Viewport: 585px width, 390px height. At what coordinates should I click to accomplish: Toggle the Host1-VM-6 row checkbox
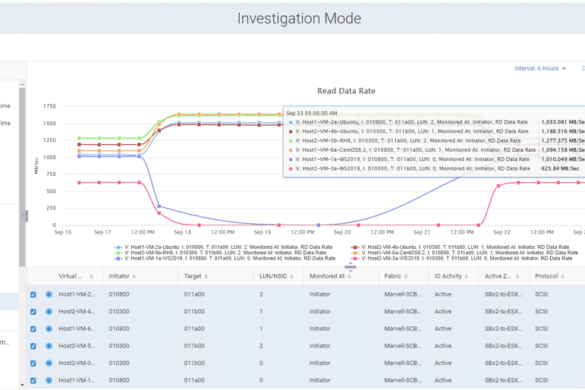point(33,329)
